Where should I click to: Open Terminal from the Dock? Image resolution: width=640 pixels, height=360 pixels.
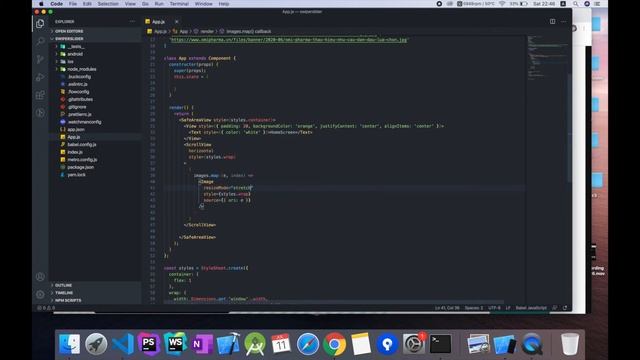pos(440,344)
